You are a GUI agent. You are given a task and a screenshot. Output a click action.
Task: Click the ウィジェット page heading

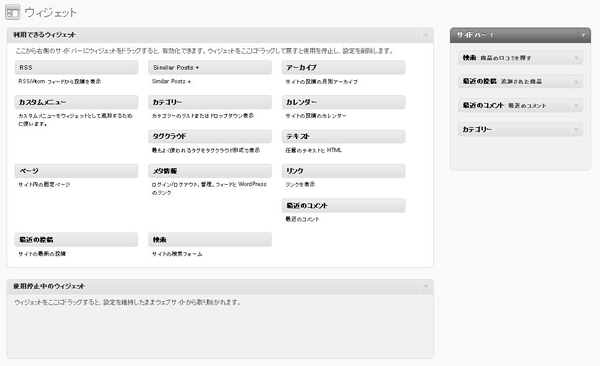coord(51,12)
